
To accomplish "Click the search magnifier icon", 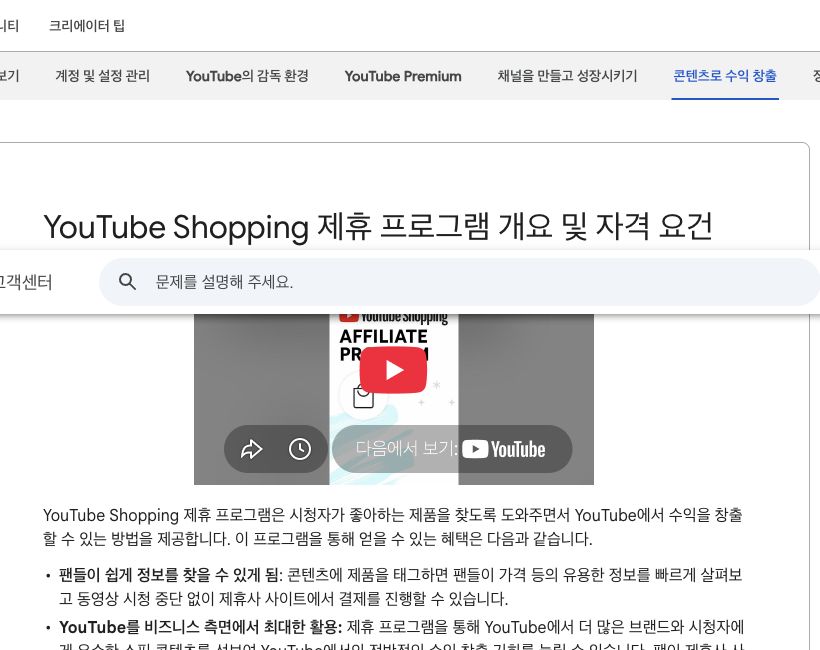I will click(x=127, y=282).
